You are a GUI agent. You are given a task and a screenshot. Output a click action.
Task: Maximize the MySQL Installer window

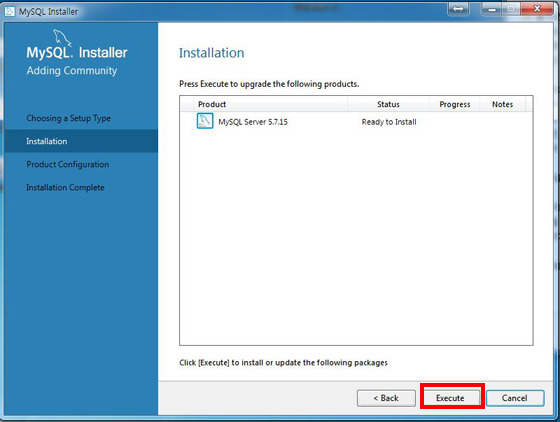pos(511,9)
